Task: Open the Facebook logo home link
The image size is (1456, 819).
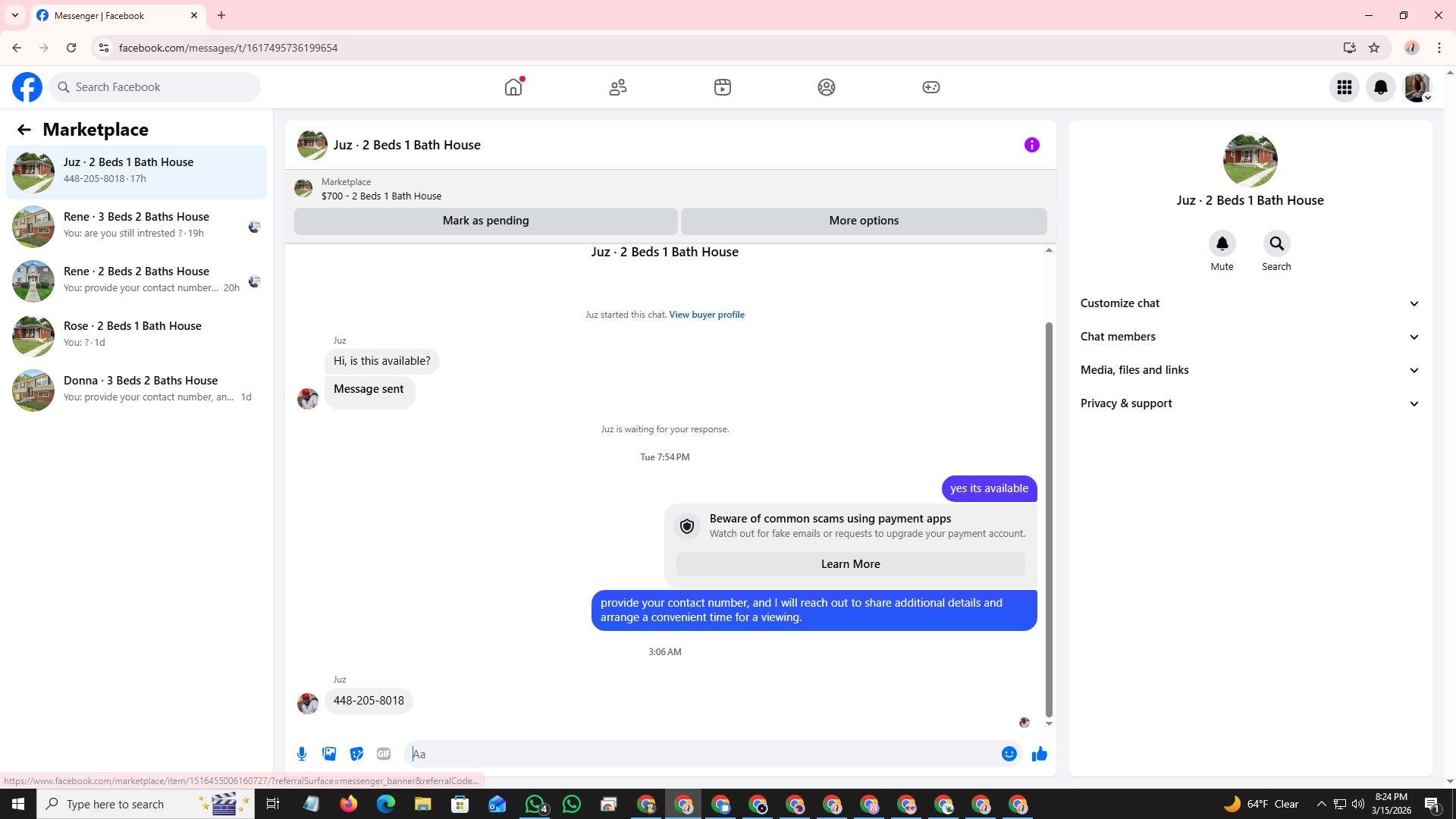Action: point(27,87)
